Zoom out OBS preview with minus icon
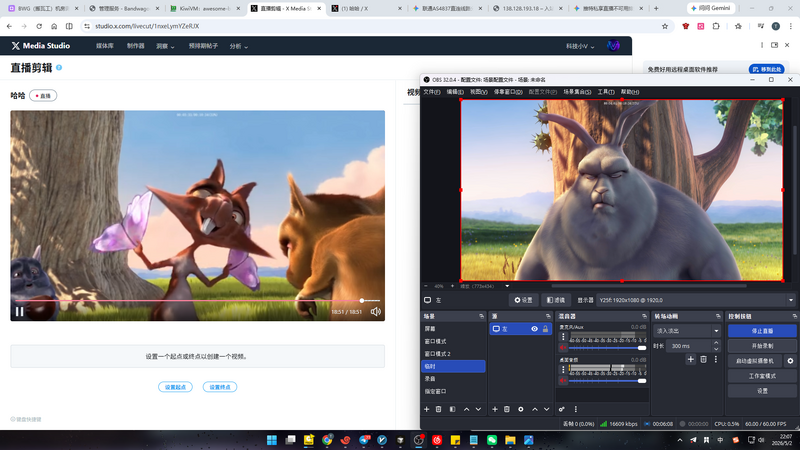The width and height of the screenshot is (800, 450). point(426,286)
